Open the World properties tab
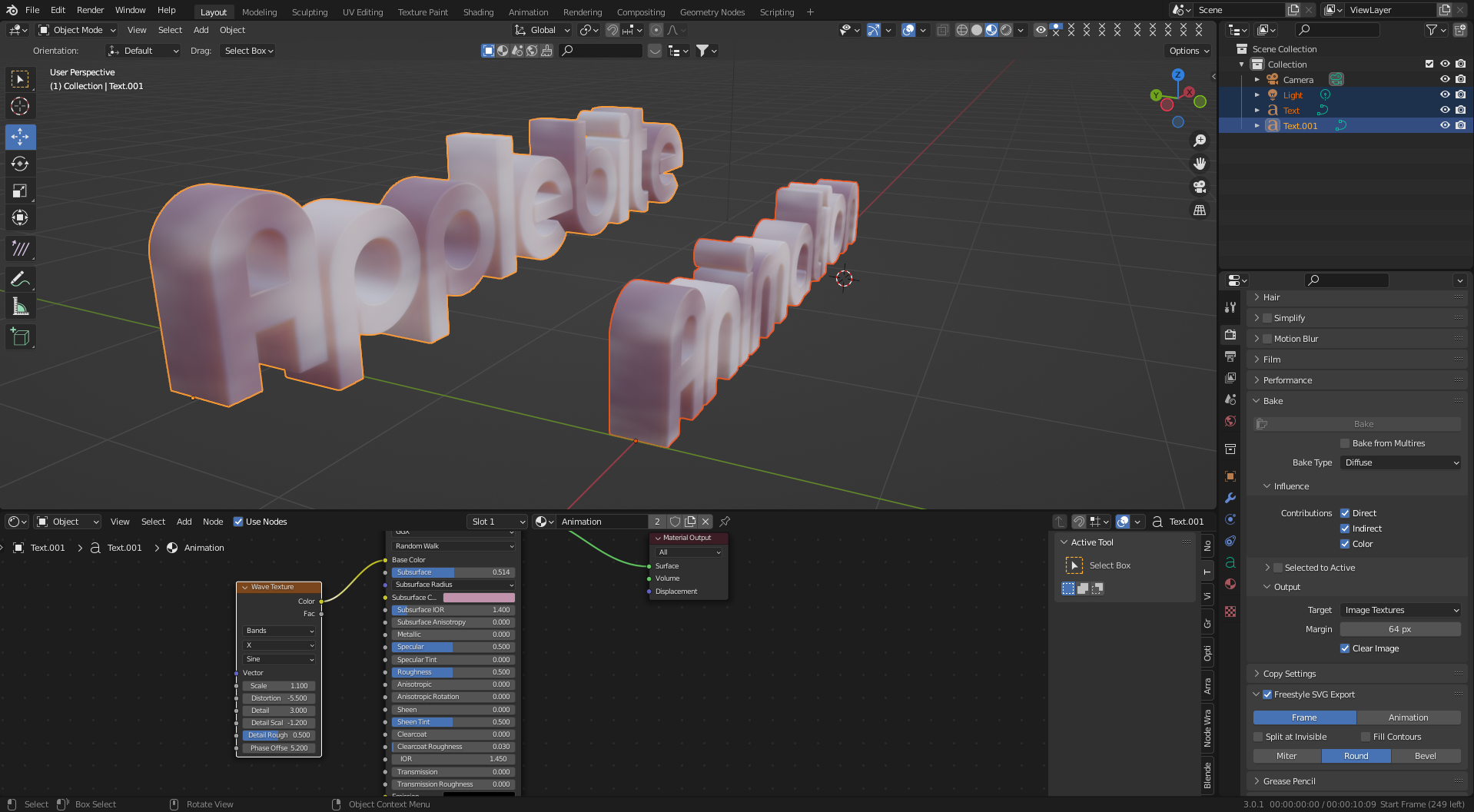Image resolution: width=1474 pixels, height=812 pixels. coord(1230,421)
